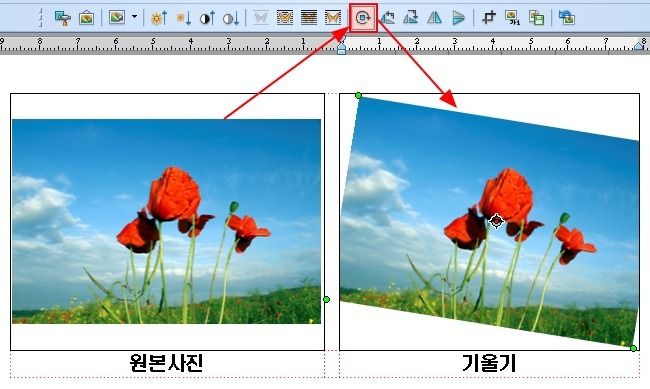Click the paint roller style-copy icon
This screenshot has width=650, height=389.
click(x=63, y=18)
